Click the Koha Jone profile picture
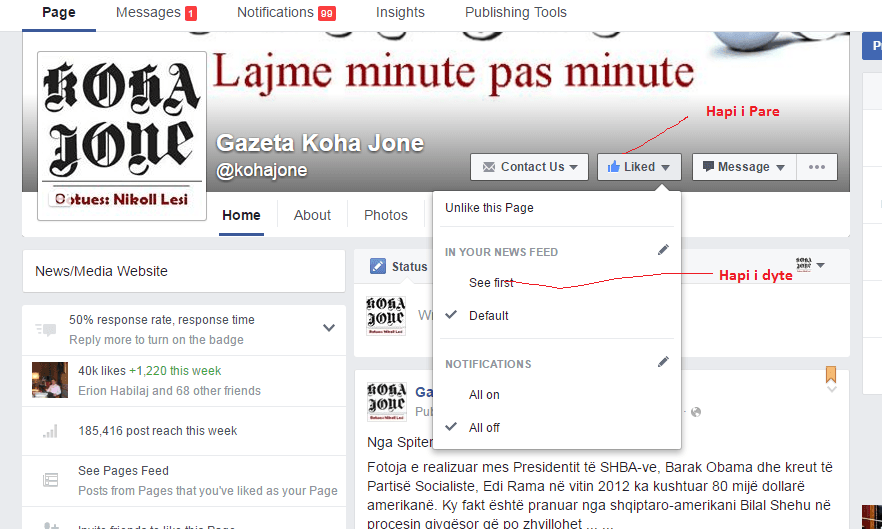The width and height of the screenshot is (882, 529). point(122,135)
